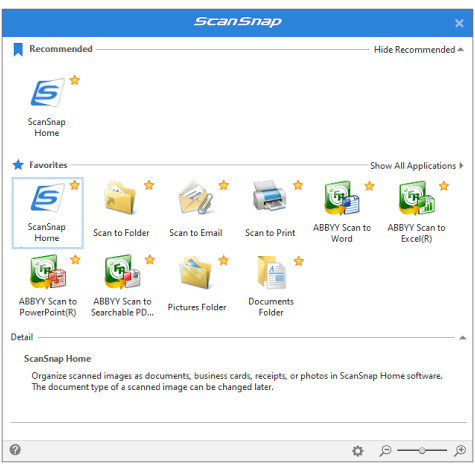Screen dimensions: 475x470
Task: Click Show All Applications
Action: 417,166
